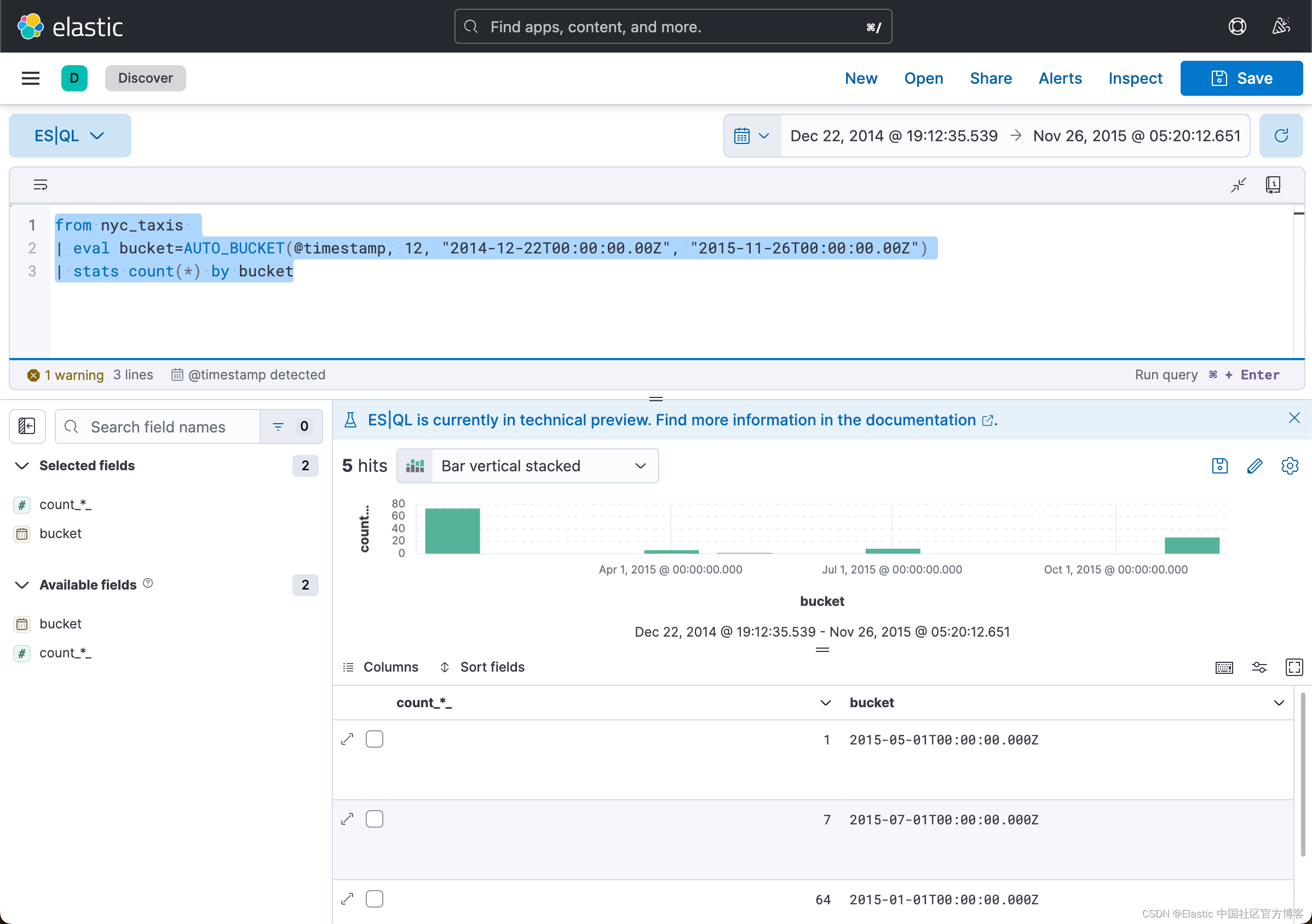Select the checkbox on the 64-count row
Image resolution: width=1312 pixels, height=924 pixels.
[x=375, y=898]
